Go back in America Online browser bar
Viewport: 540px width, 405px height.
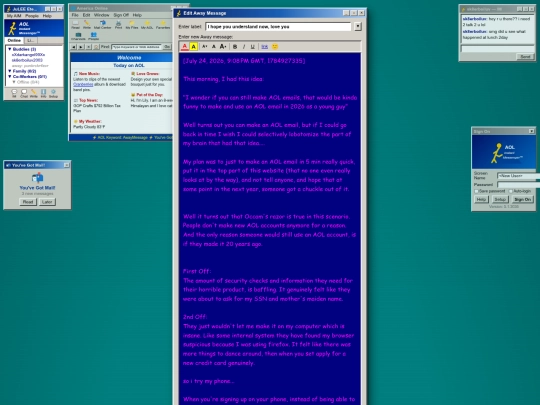74,47
